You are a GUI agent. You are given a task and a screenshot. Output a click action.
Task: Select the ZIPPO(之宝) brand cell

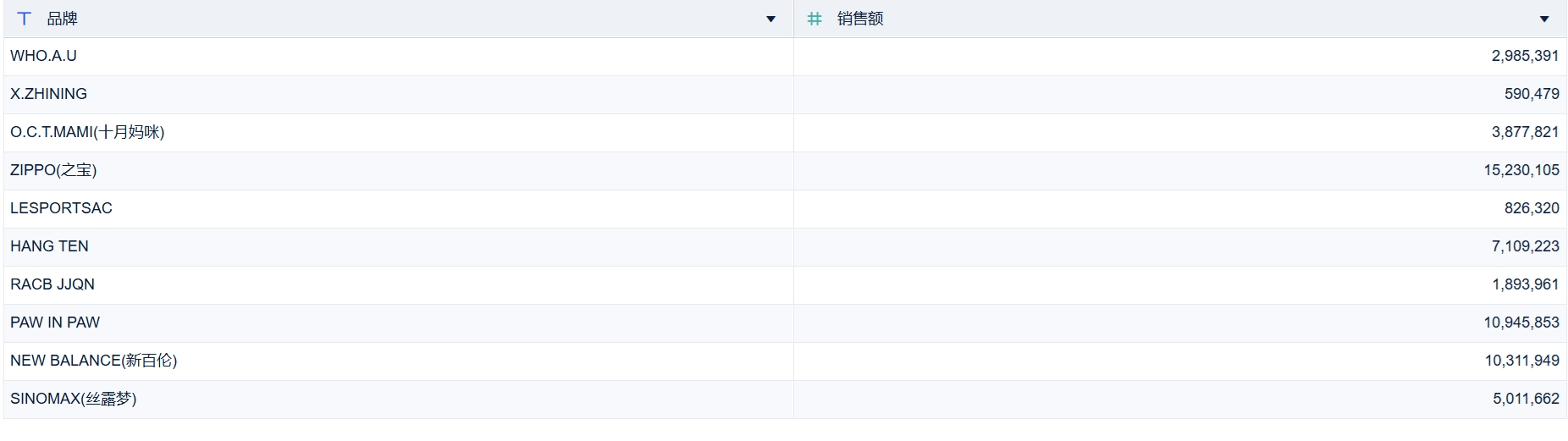pos(399,171)
